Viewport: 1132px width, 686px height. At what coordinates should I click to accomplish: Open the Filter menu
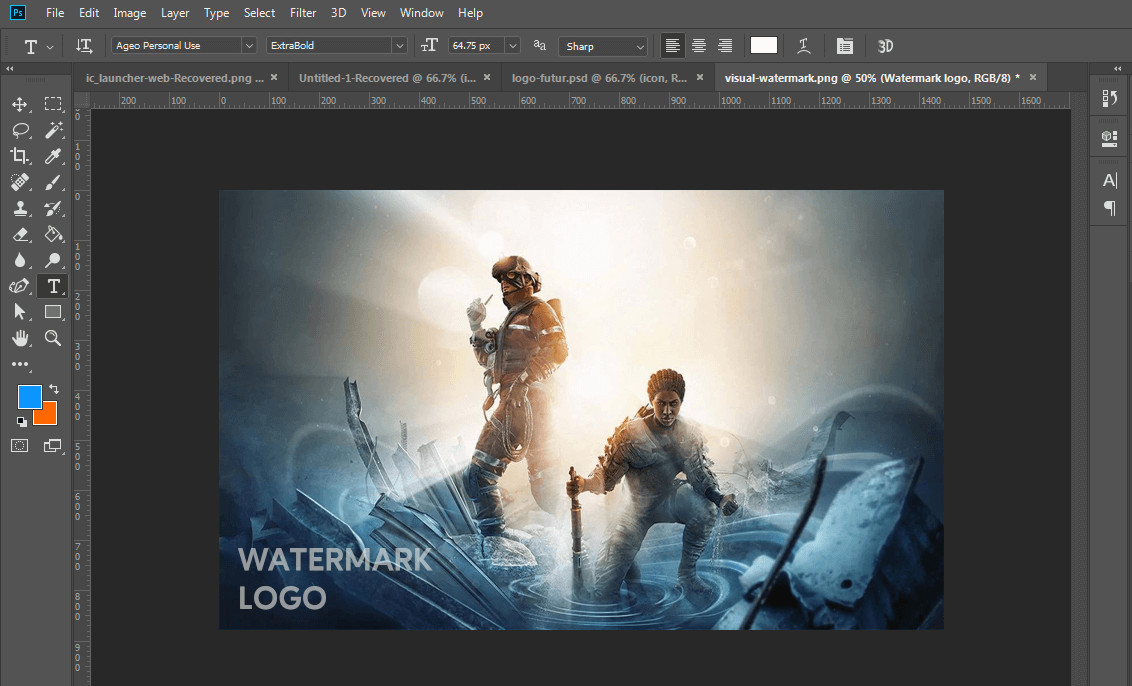(x=302, y=13)
